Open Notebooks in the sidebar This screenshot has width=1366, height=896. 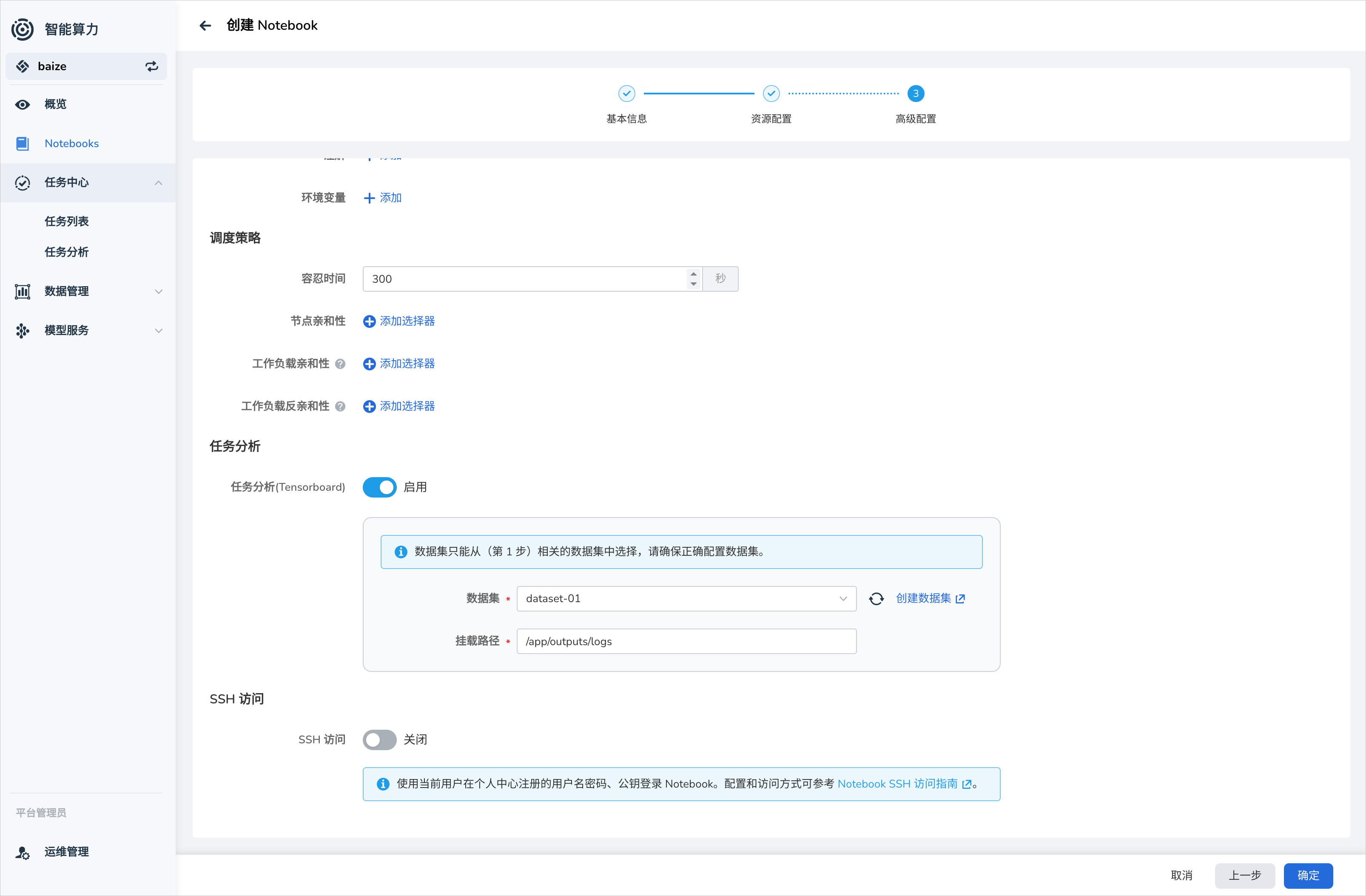(x=88, y=143)
